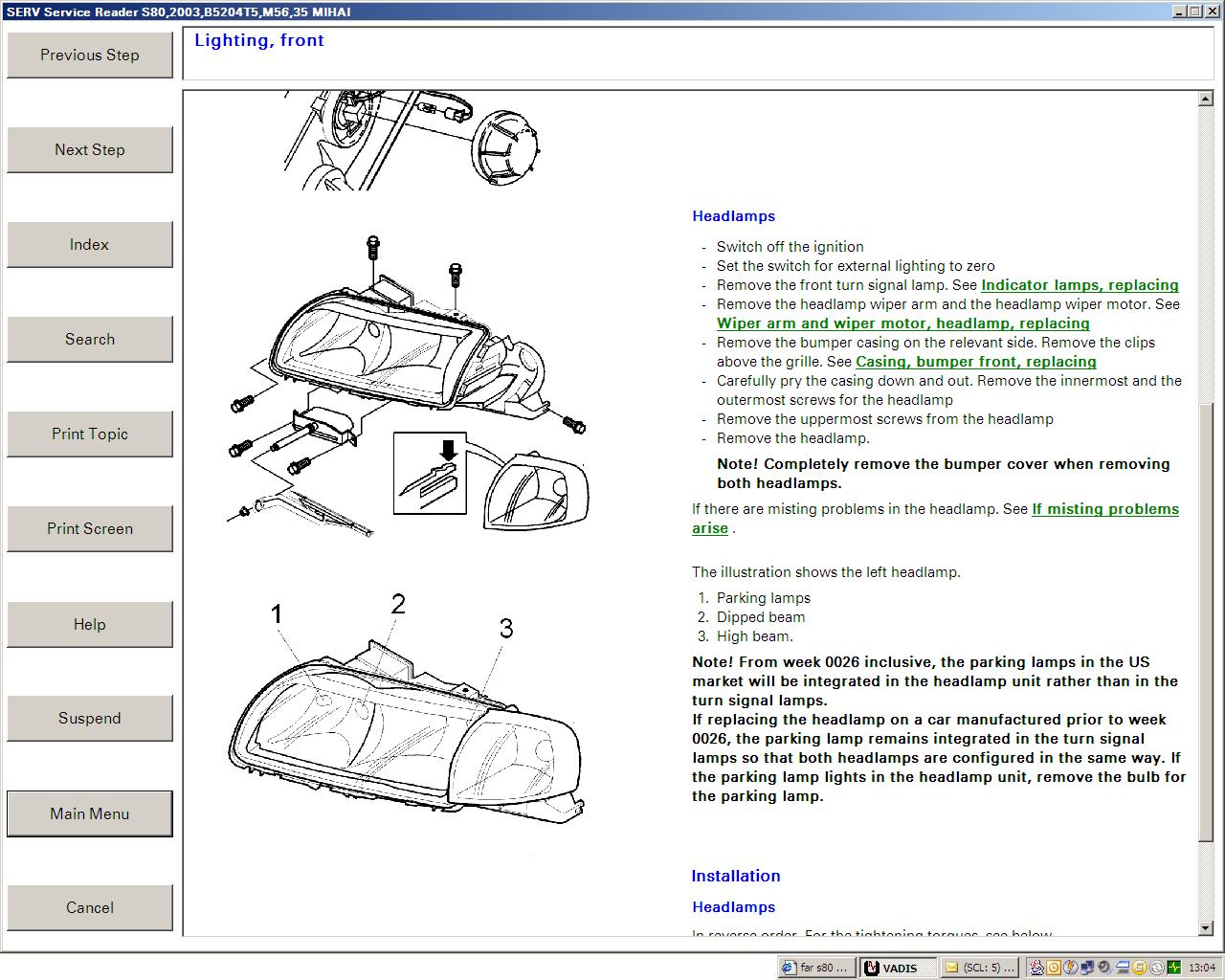Click the 'Lighting, front' topic title
Image resolution: width=1225 pixels, height=980 pixels.
pos(259,40)
